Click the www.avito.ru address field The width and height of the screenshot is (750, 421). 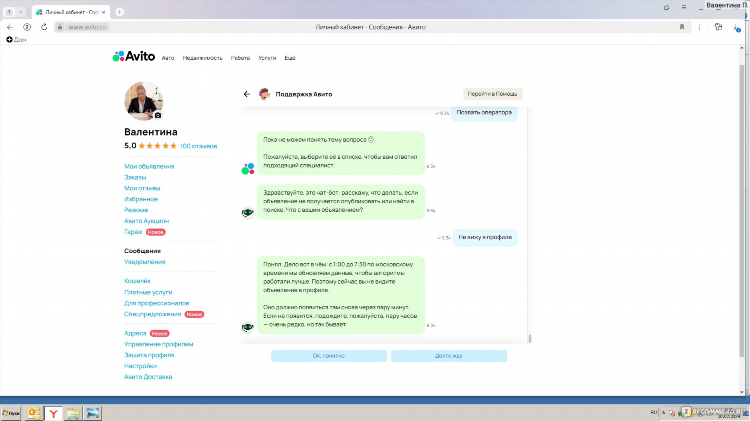[87, 27]
